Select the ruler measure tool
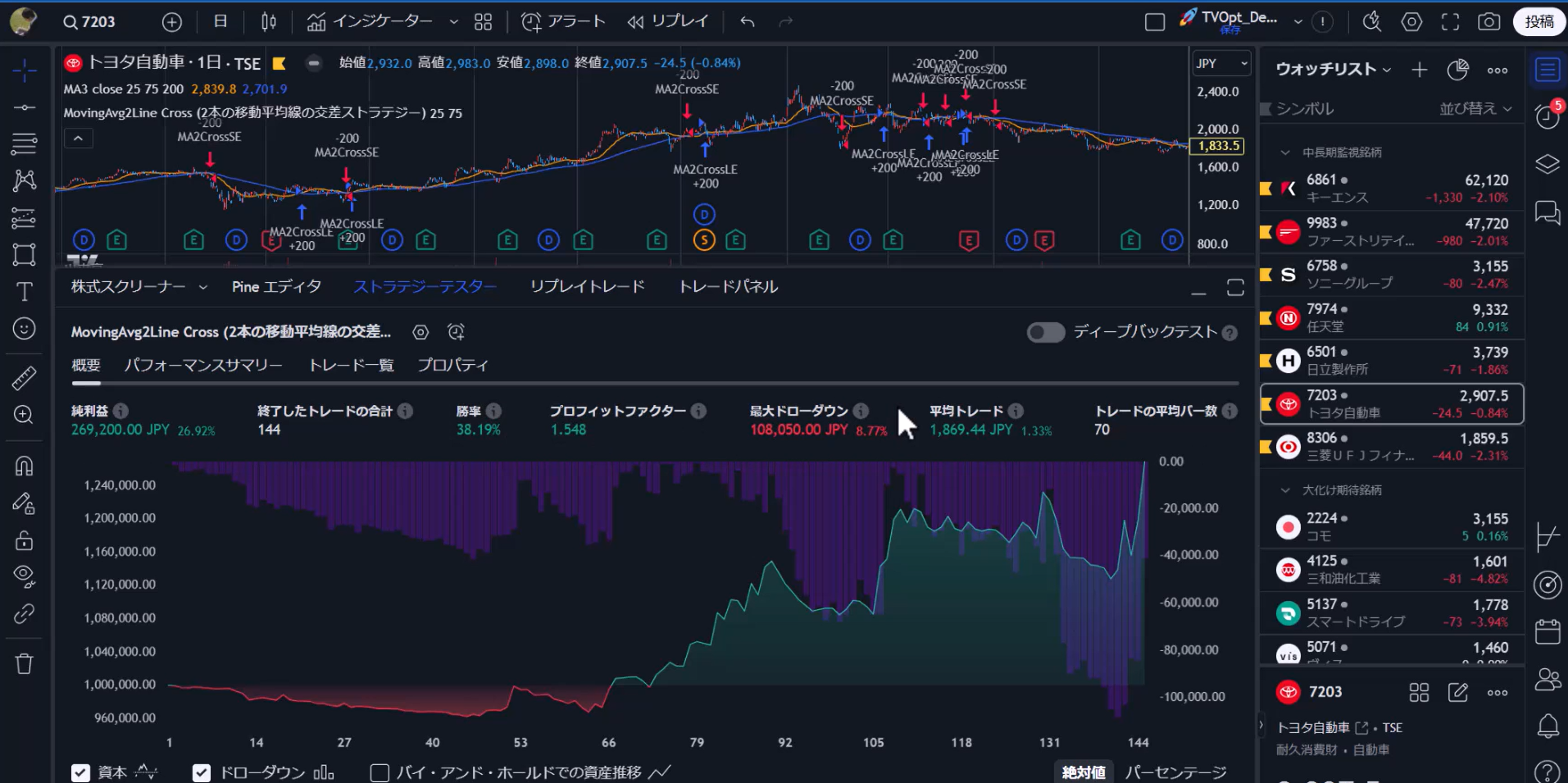Image resolution: width=1568 pixels, height=783 pixels. click(x=25, y=377)
